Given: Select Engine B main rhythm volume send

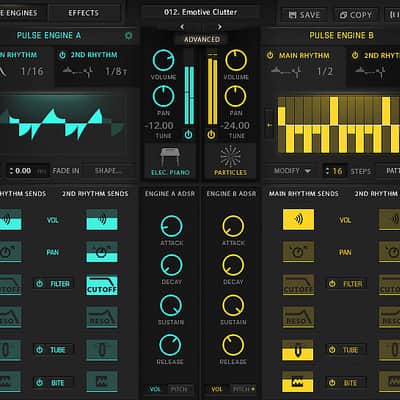Looking at the screenshot, I should tap(298, 220).
